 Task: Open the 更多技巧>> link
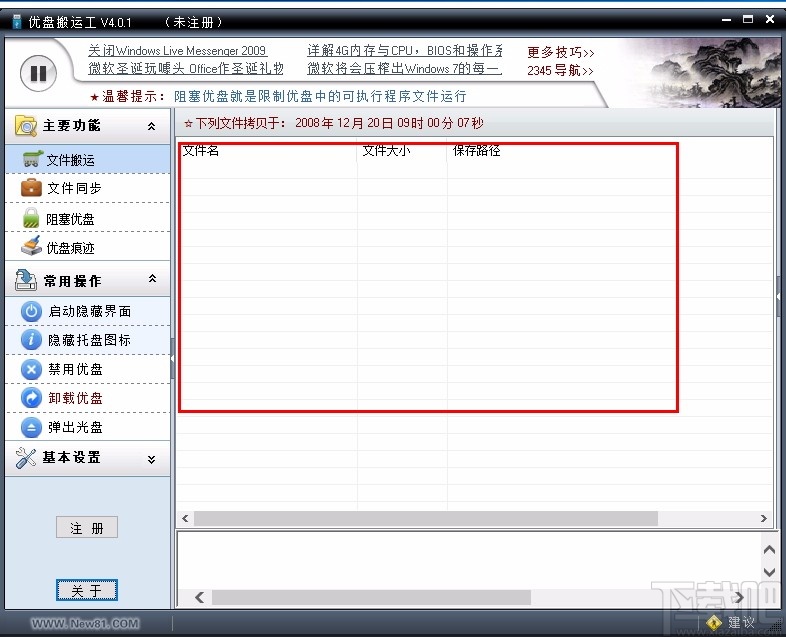pos(560,53)
